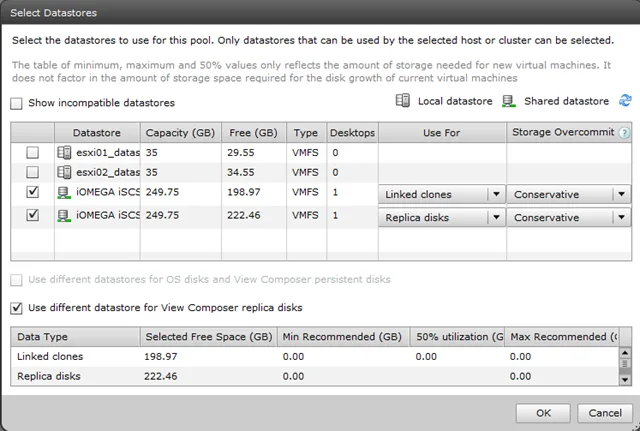The image size is (640, 431).
Task: Click the Local datastore legend icon
Action: (x=402, y=100)
